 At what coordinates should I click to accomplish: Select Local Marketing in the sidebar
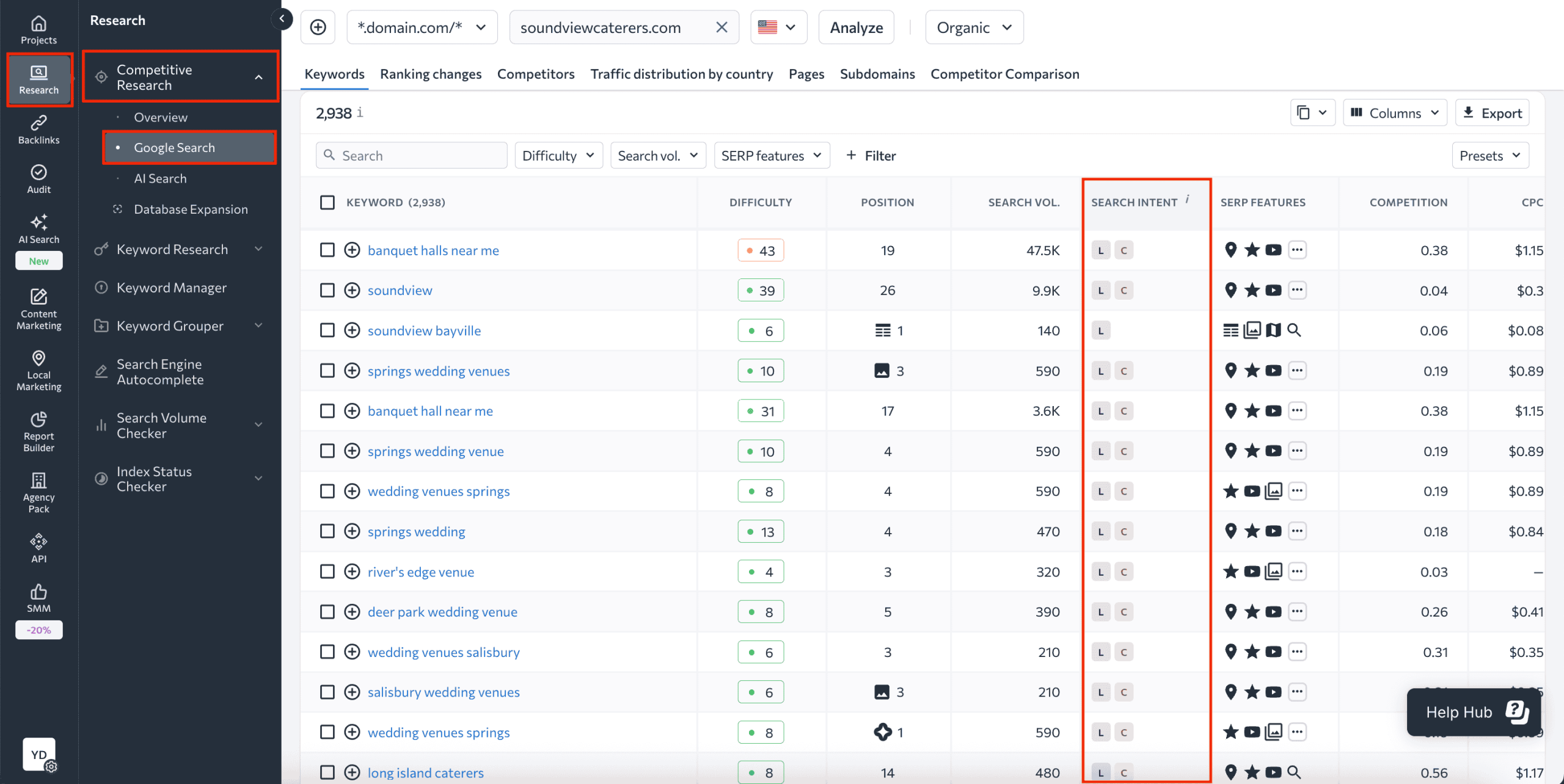38,370
